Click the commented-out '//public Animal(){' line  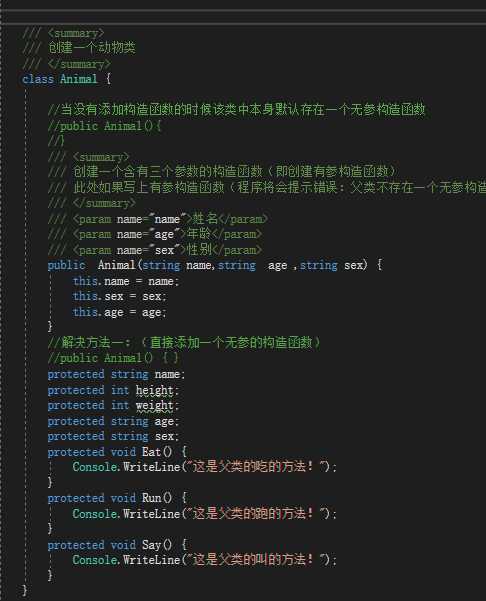[105, 126]
